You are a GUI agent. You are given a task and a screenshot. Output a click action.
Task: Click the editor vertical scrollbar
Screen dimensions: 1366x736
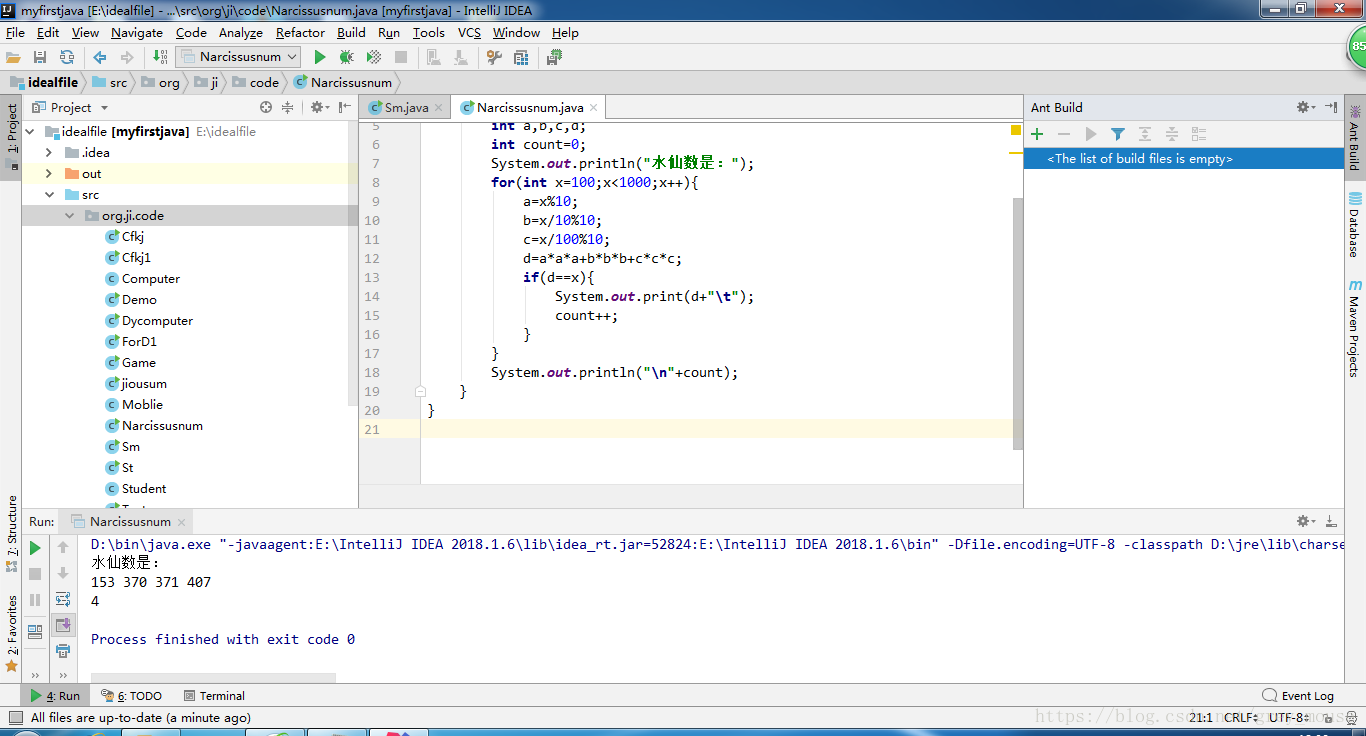point(1018,320)
